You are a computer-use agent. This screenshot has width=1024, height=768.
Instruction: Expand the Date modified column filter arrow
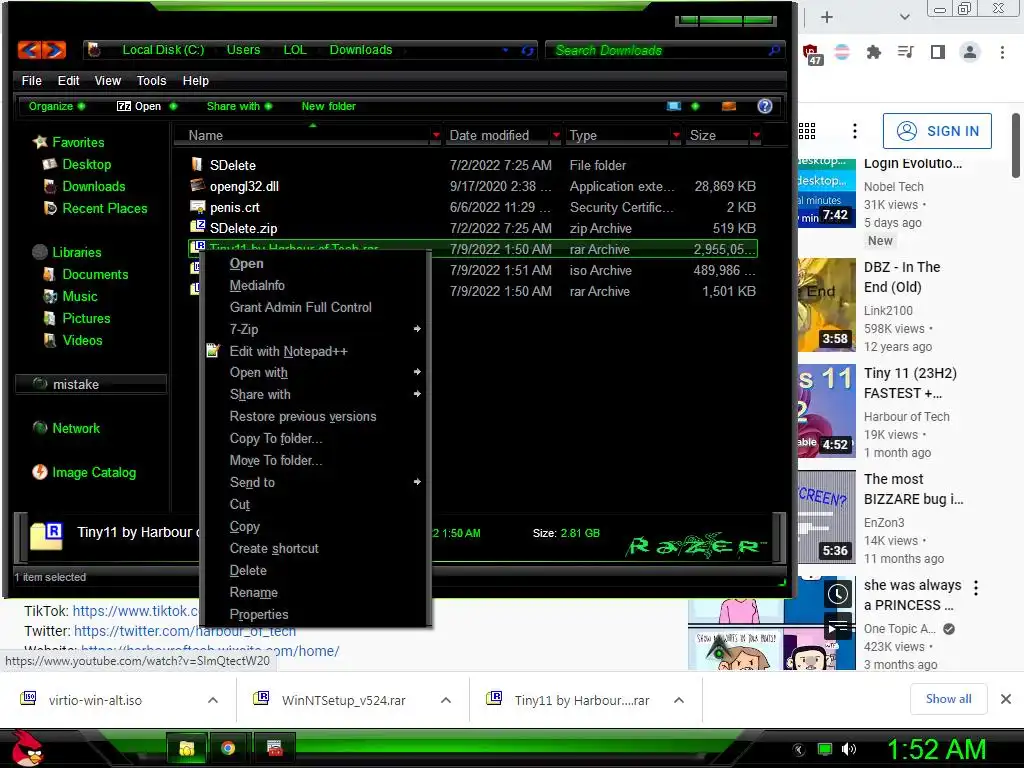(x=556, y=135)
